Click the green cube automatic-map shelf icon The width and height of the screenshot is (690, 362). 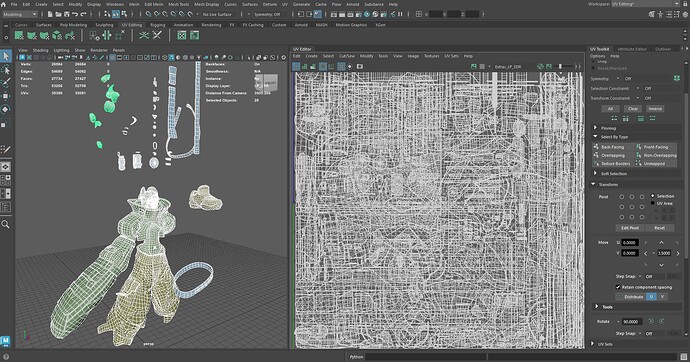57,35
